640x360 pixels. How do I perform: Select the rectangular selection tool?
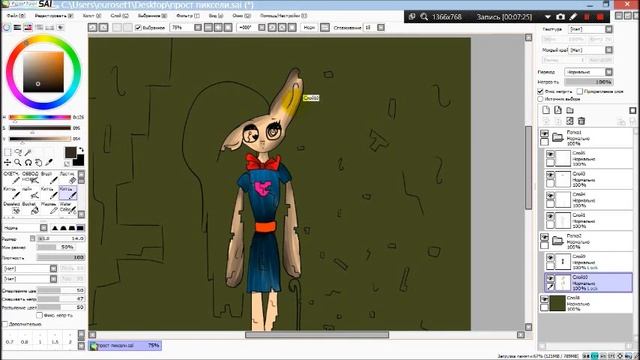click(x=7, y=152)
